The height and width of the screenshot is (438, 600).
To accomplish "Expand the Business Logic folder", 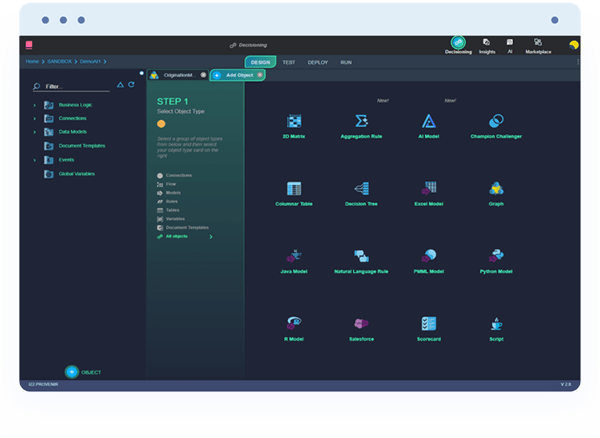I will pyautogui.click(x=34, y=105).
